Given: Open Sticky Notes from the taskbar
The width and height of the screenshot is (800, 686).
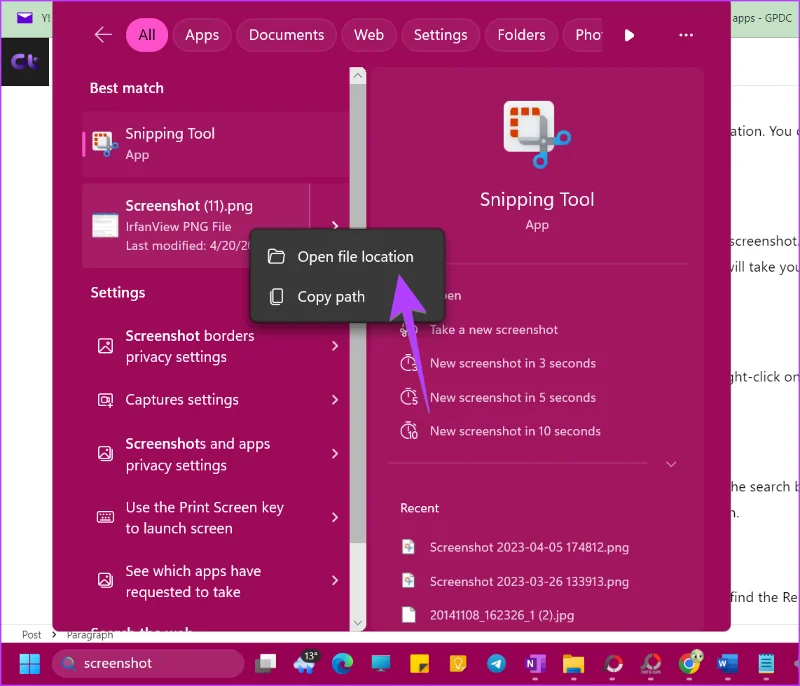Looking at the screenshot, I should pyautogui.click(x=419, y=664).
